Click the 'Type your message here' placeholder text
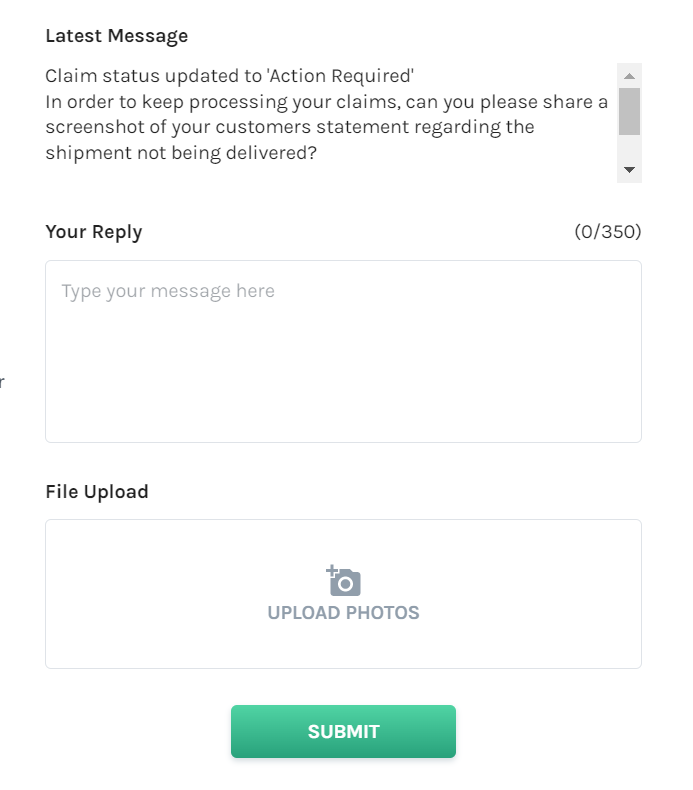This screenshot has height=790, width=693. pyautogui.click(x=168, y=291)
